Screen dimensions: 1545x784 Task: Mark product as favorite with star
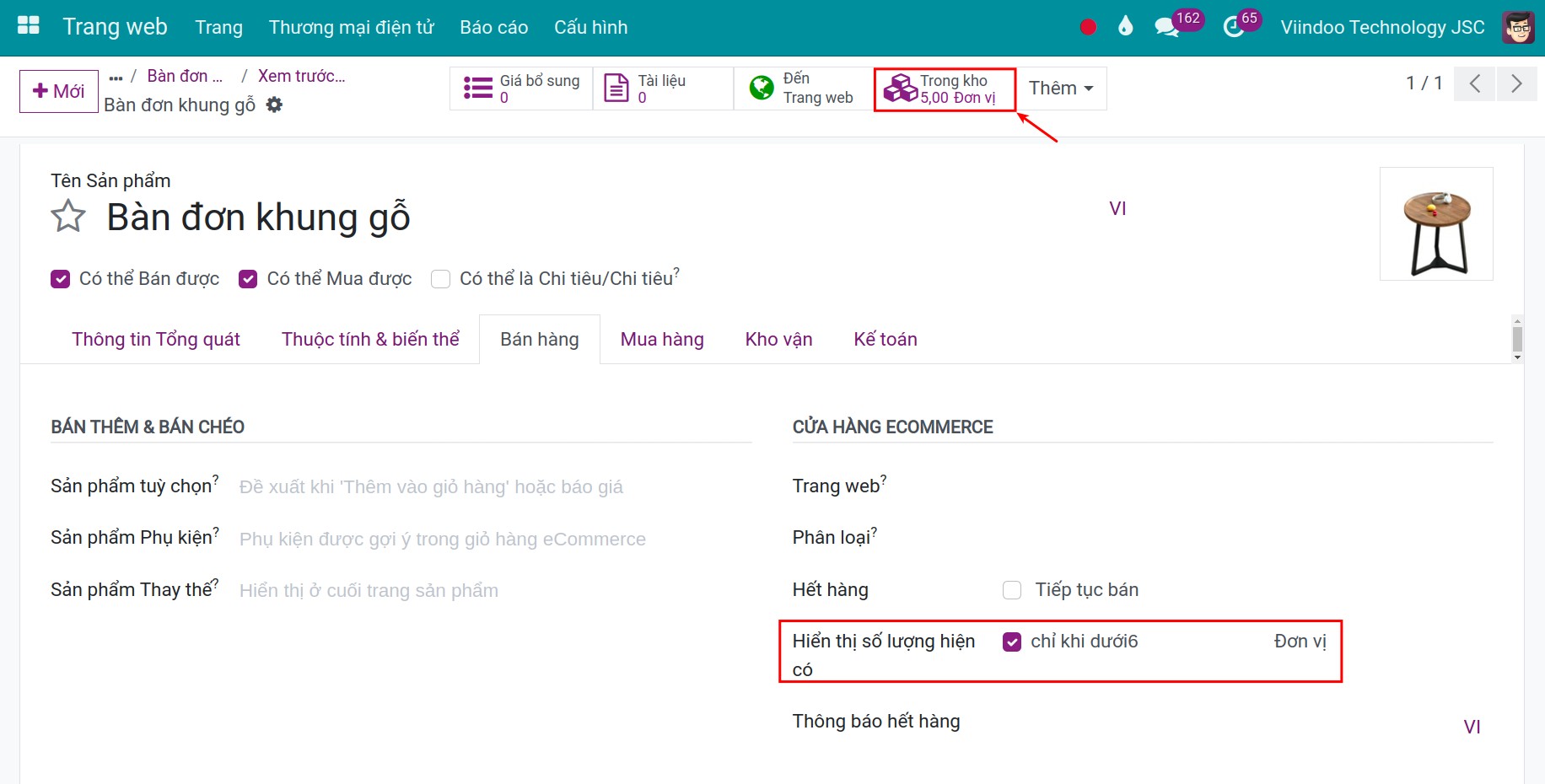tap(68, 217)
